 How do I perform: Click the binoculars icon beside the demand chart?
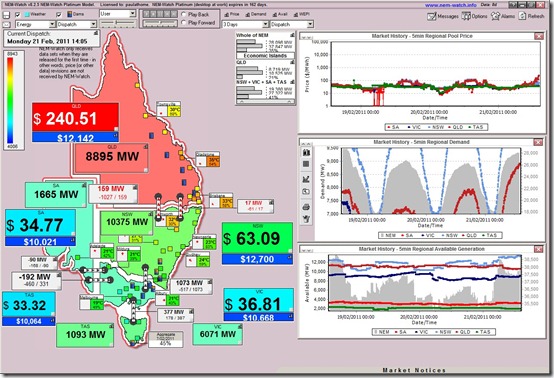[306, 152]
